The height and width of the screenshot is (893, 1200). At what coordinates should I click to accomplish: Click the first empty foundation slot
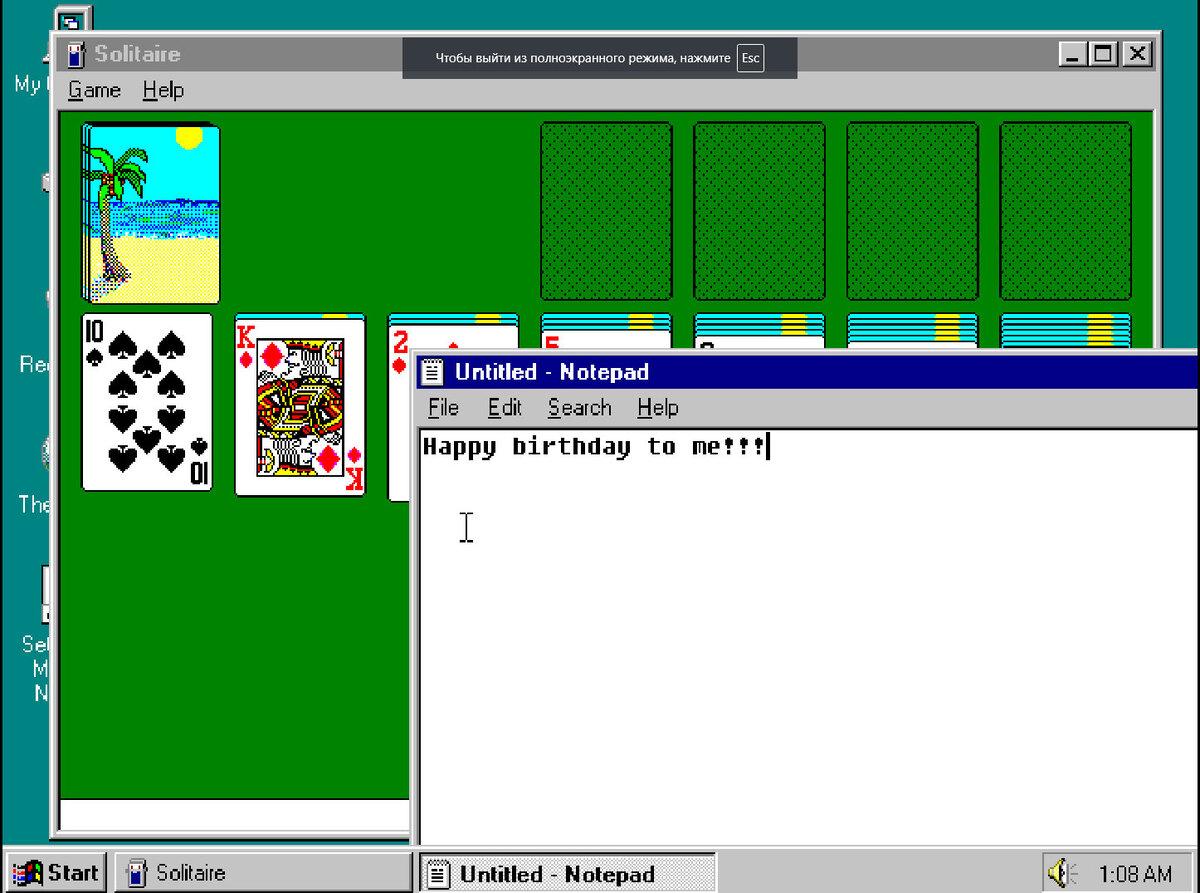pos(606,211)
